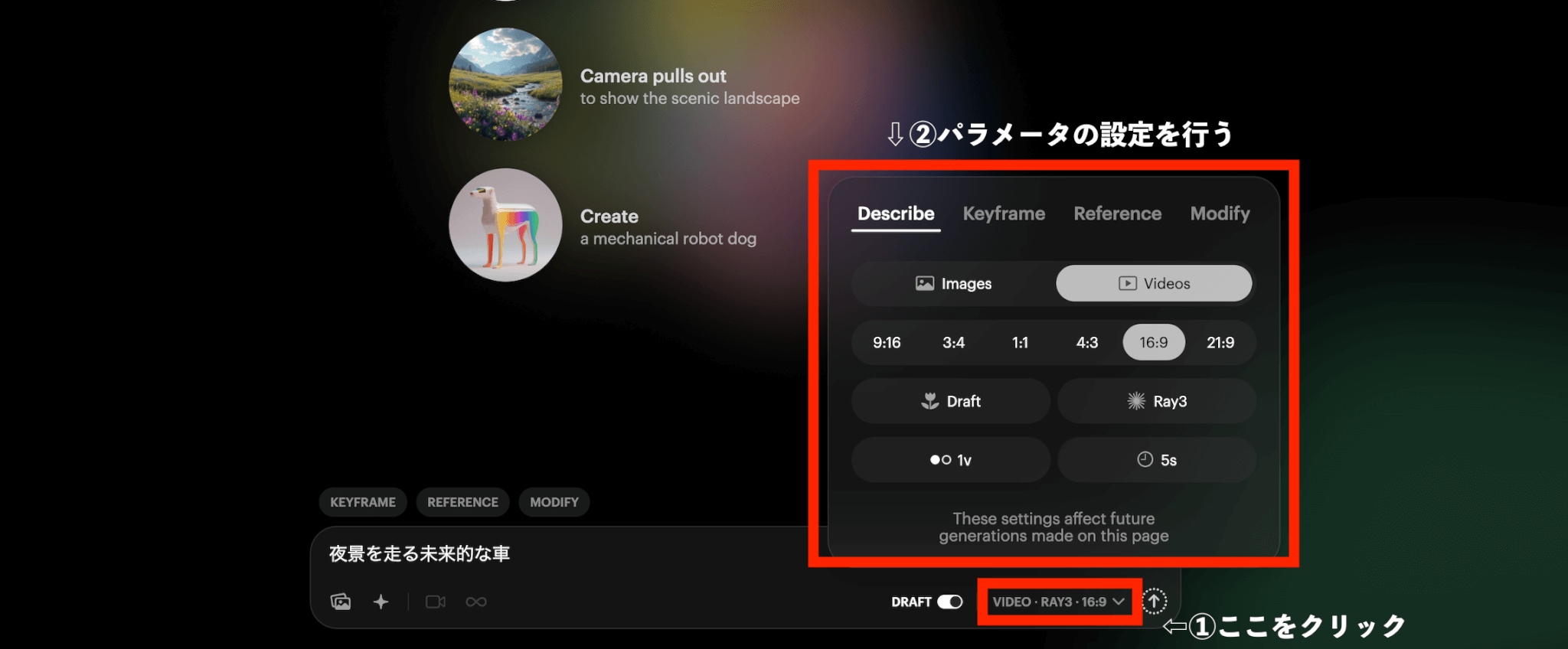Click the image upload icon in prompt bar

point(341,602)
